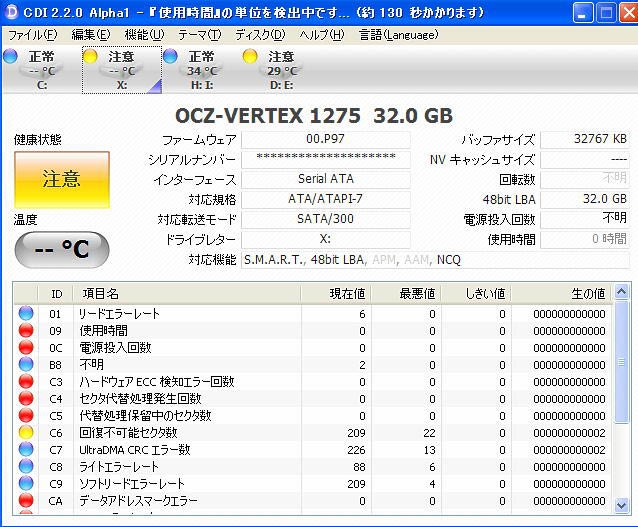Click the 最悪値 column header
Viewport: 638px width, 527px height.
click(406, 293)
